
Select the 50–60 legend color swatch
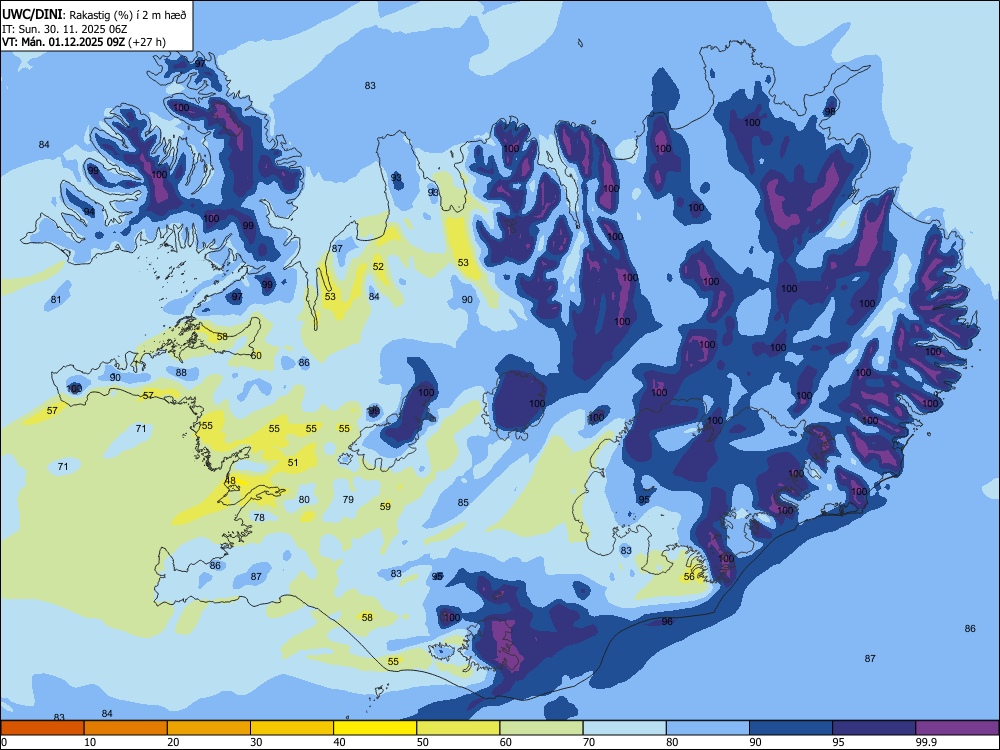tap(458, 728)
